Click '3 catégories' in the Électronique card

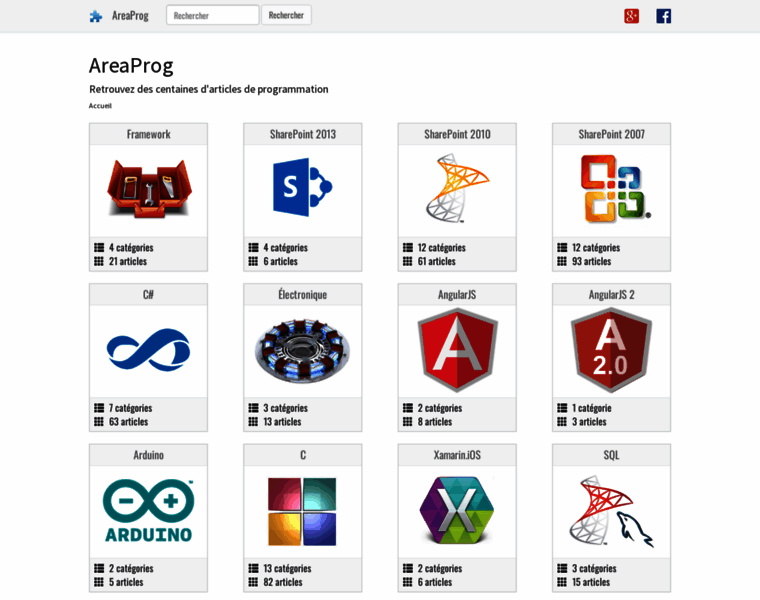(x=285, y=408)
